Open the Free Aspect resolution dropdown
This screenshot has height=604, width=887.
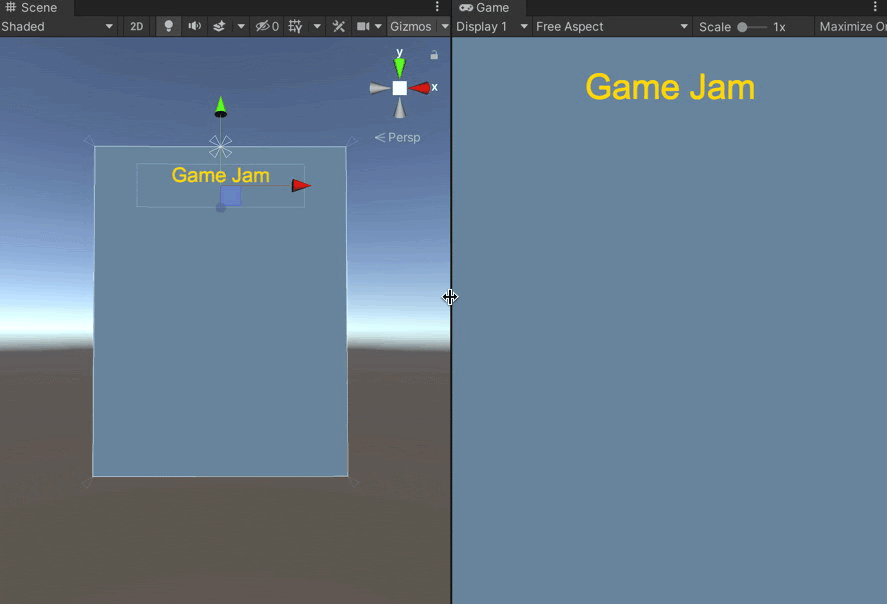pyautogui.click(x=611, y=27)
